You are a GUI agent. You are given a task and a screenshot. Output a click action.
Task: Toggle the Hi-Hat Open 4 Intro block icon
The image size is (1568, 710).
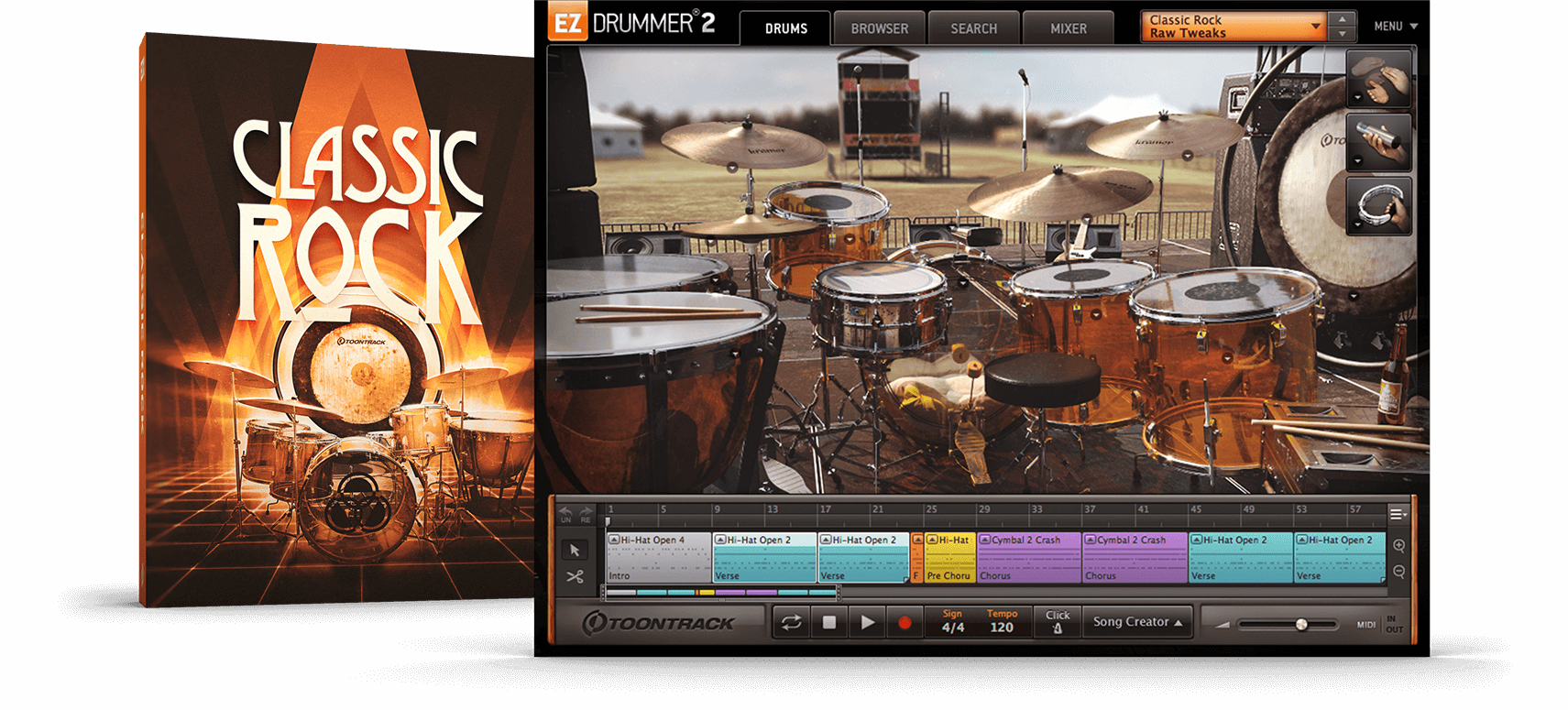tap(614, 540)
